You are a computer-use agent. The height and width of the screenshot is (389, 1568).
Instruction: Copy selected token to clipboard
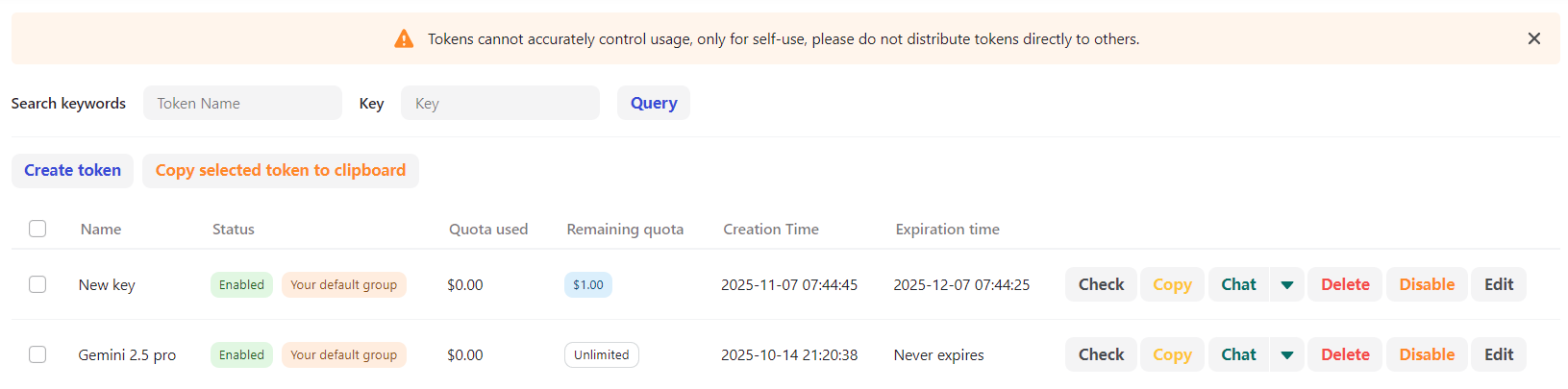[x=281, y=171]
